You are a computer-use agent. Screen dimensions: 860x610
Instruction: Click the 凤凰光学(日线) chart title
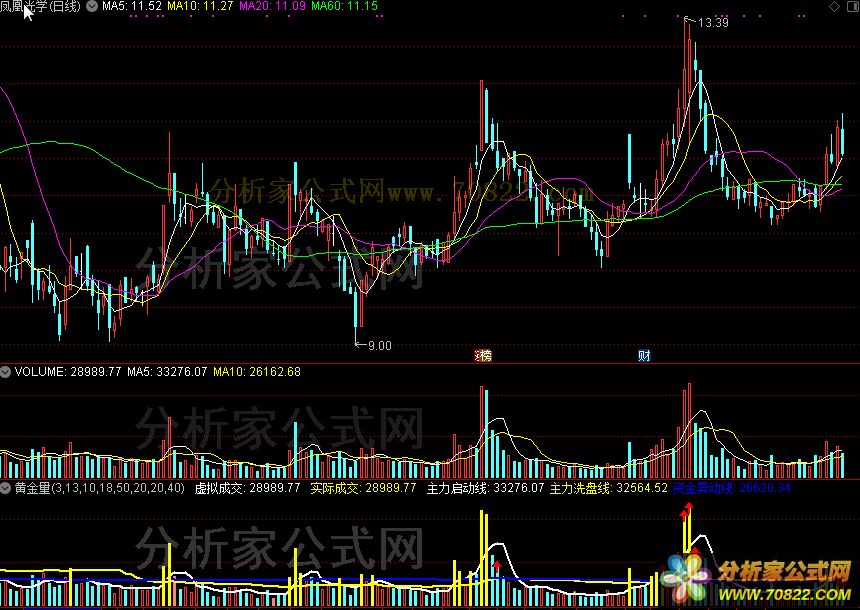(41, 7)
